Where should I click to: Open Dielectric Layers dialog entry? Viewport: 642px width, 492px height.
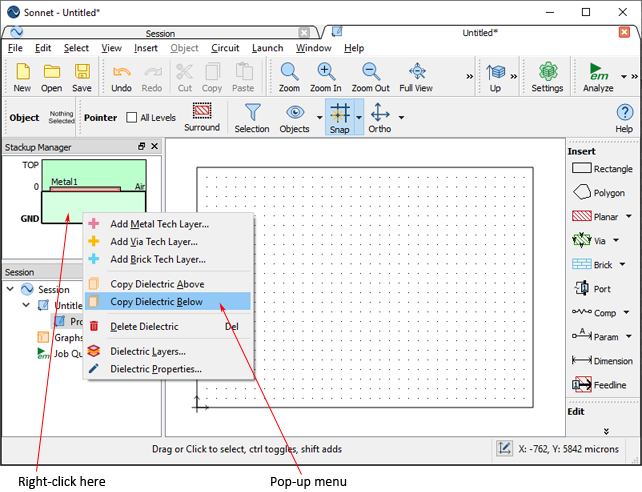coord(168,351)
